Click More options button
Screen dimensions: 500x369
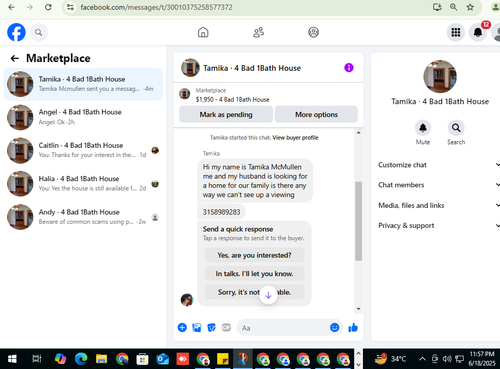tap(316, 115)
